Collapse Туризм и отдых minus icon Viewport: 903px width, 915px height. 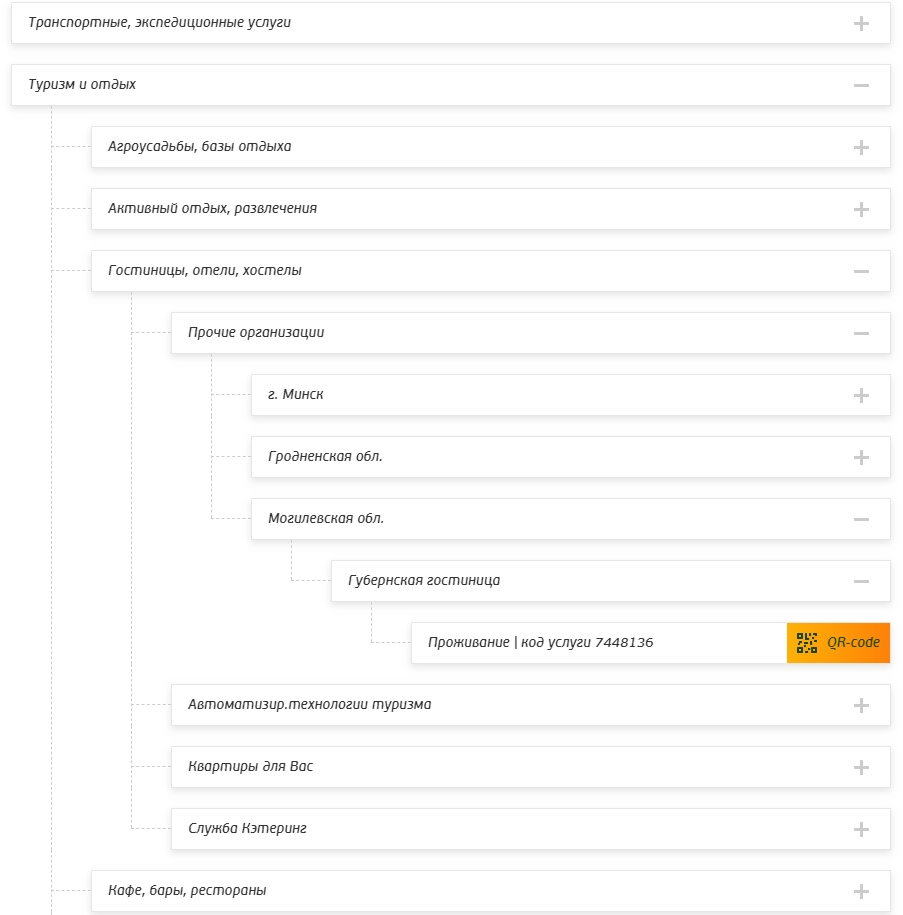point(861,85)
